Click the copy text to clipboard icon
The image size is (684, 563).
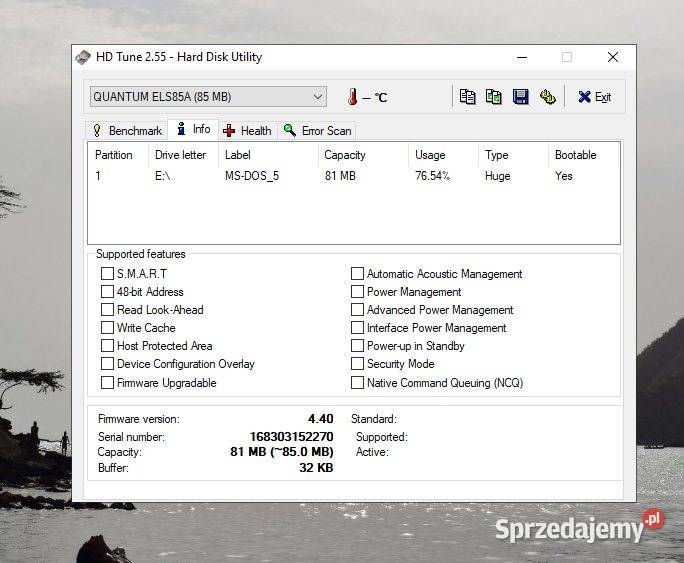[x=468, y=96]
